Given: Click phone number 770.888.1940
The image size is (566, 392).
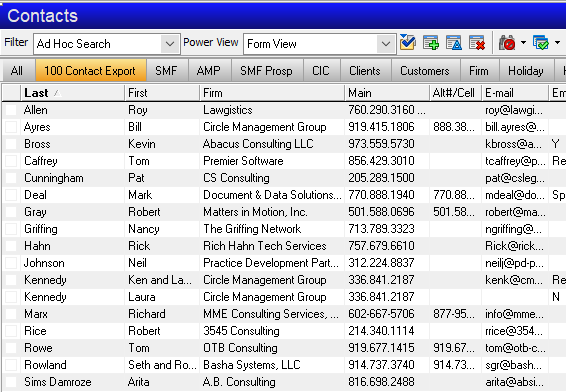Looking at the screenshot, I should (x=381, y=195).
